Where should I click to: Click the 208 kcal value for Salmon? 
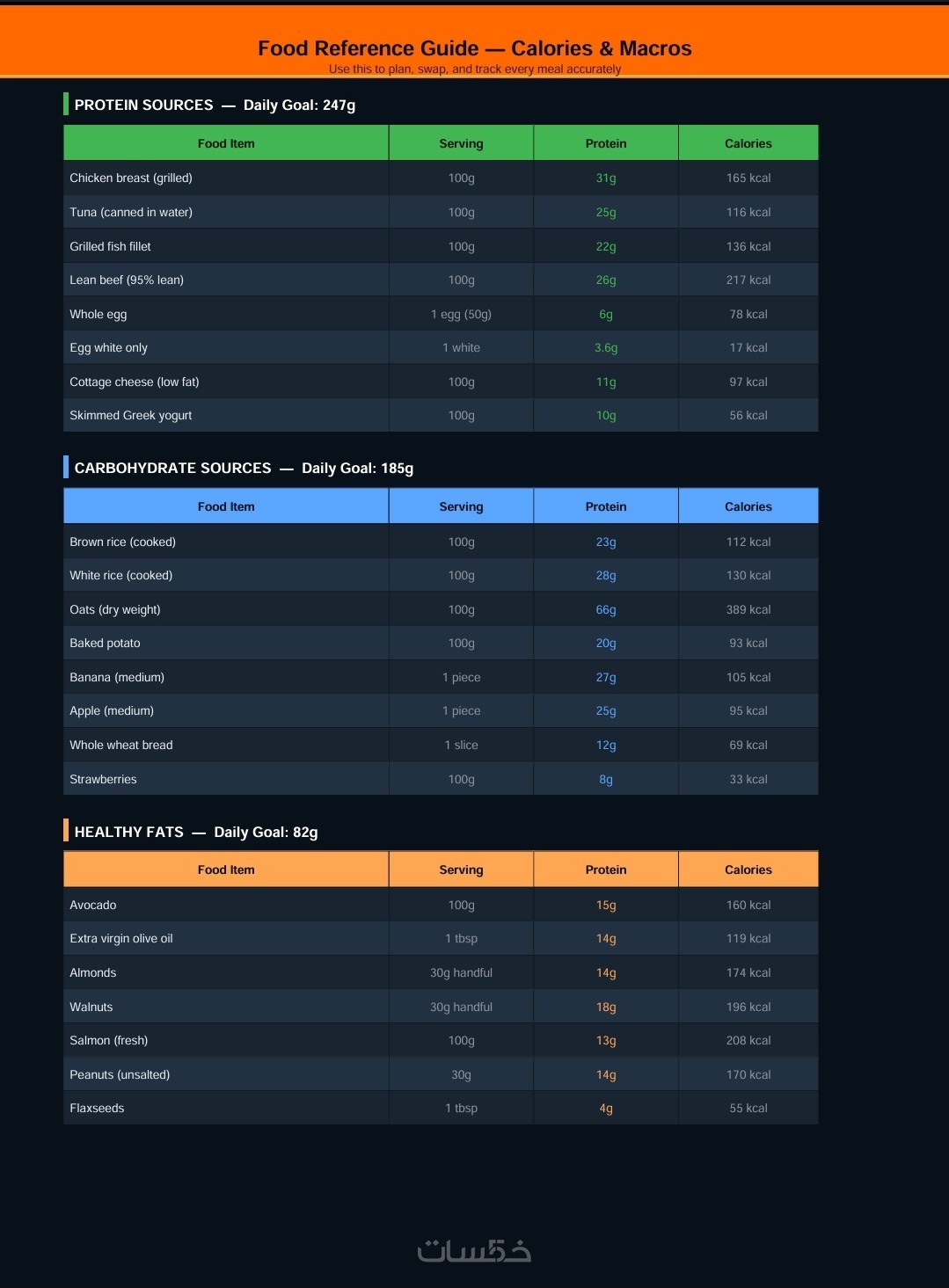pyautogui.click(x=748, y=1040)
